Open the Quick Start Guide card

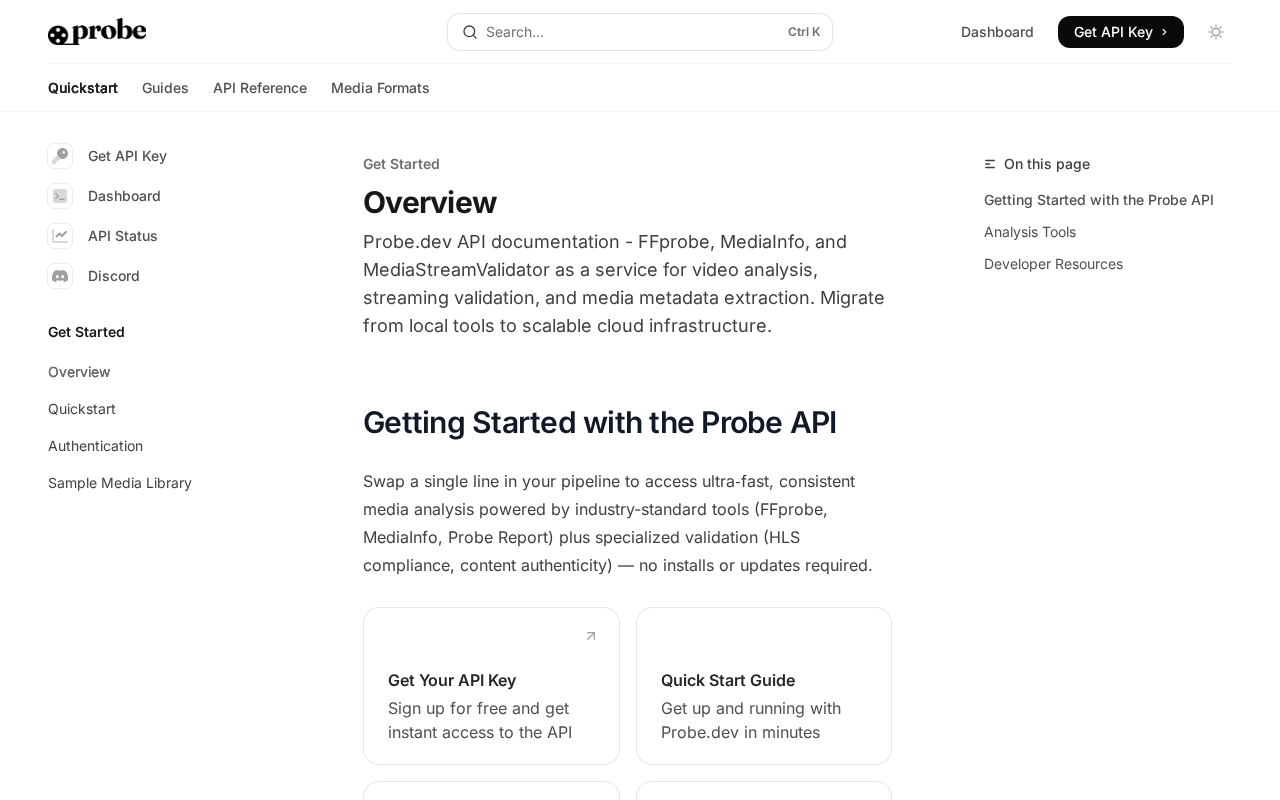pyautogui.click(x=764, y=686)
